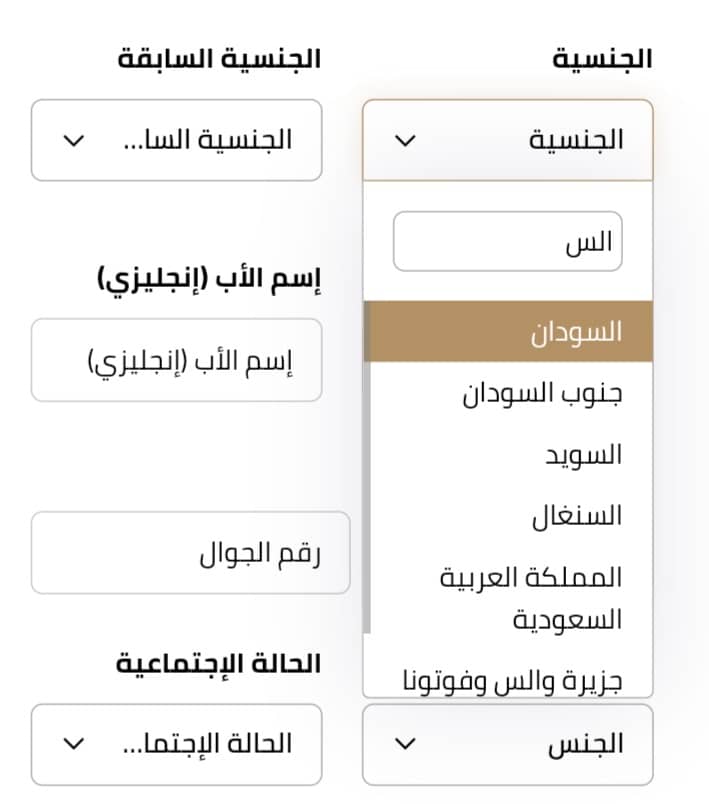Expand the الجنس dropdown
Screen dimensions: 709x804
pyautogui.click(x=507, y=744)
